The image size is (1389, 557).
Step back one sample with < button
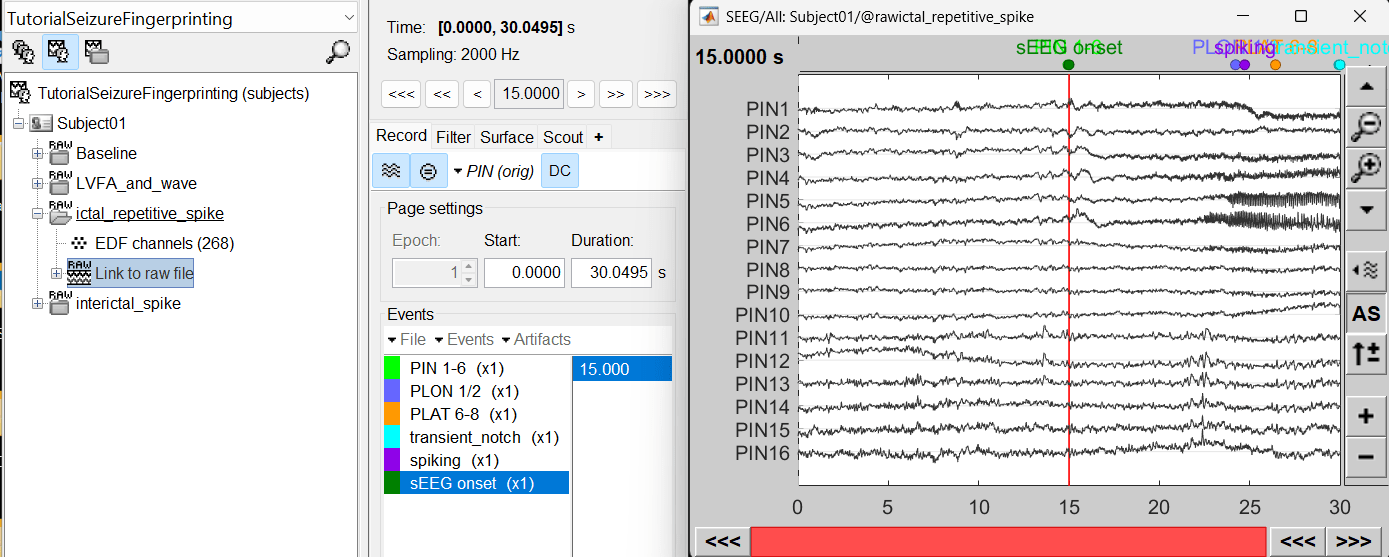tap(477, 94)
